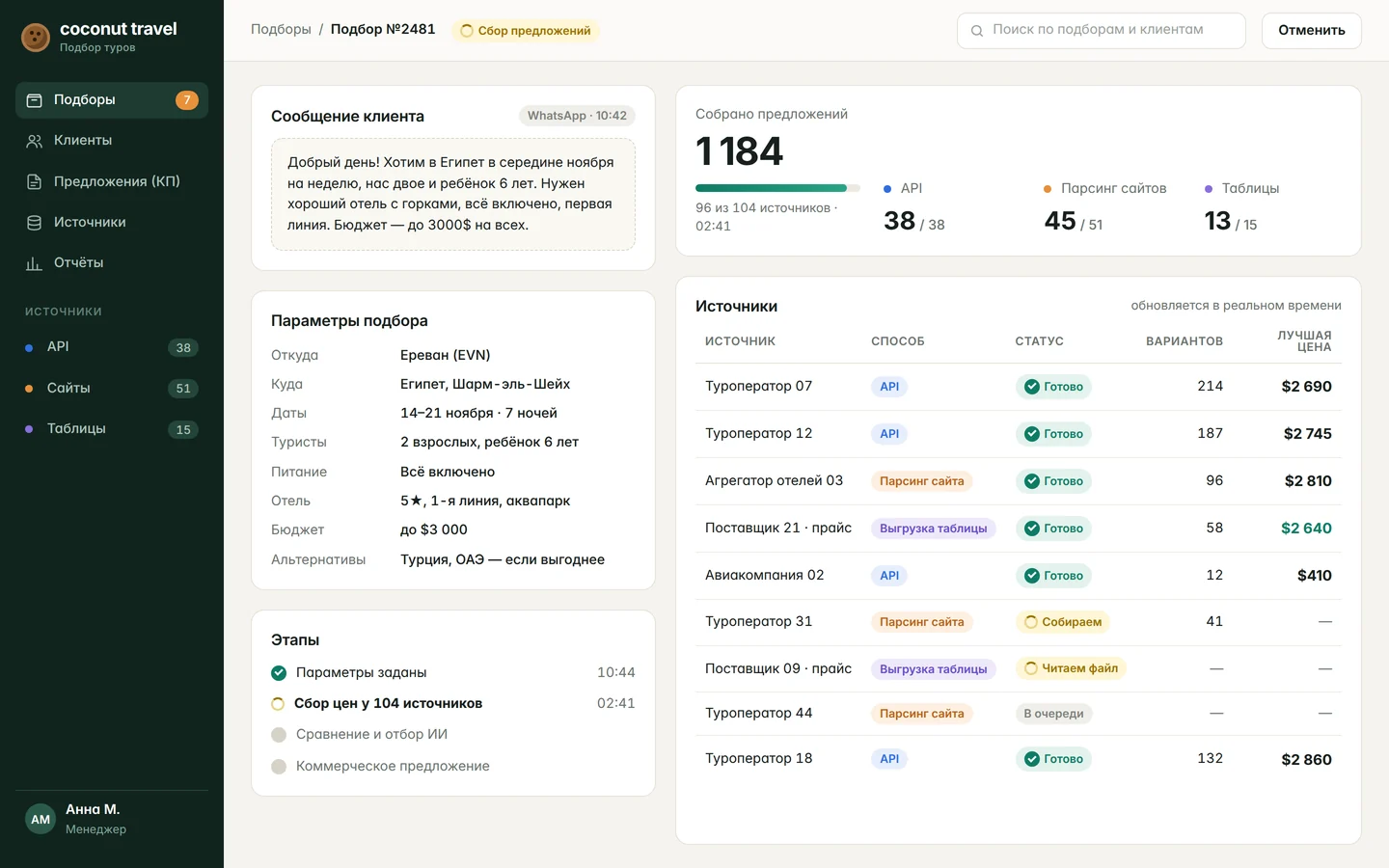Click the В очереди status for Туроператор 44
Image resolution: width=1389 pixels, height=868 pixels.
(x=1053, y=714)
